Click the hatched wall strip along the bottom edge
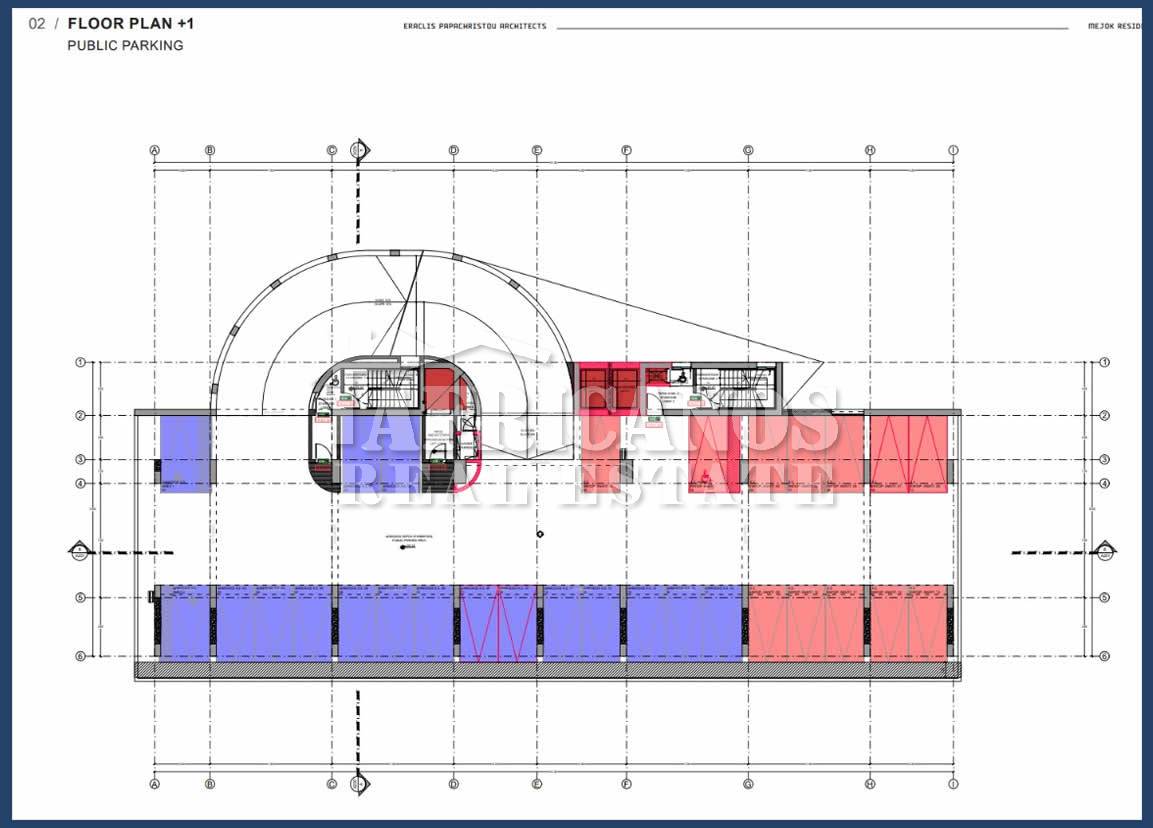The width and height of the screenshot is (1153, 828). [x=548, y=669]
